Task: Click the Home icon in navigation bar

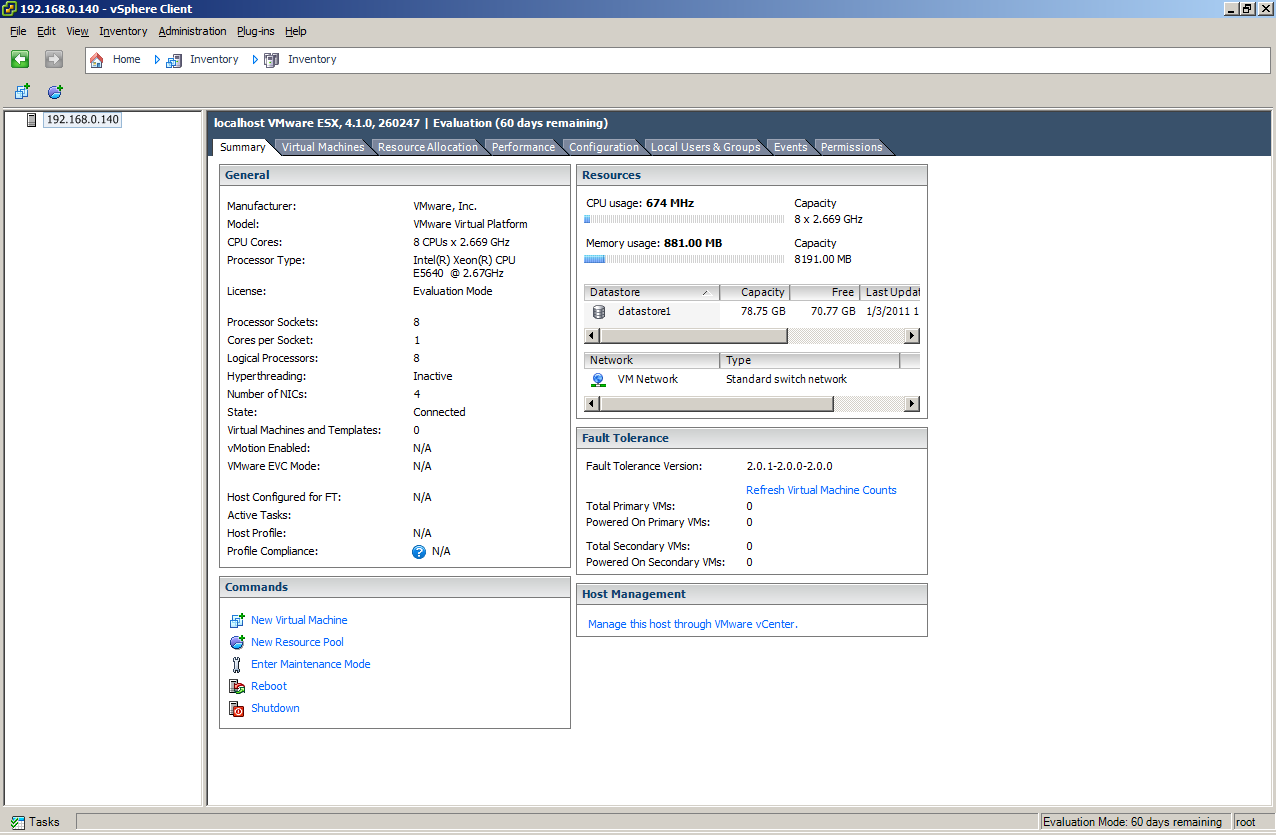Action: (x=97, y=60)
